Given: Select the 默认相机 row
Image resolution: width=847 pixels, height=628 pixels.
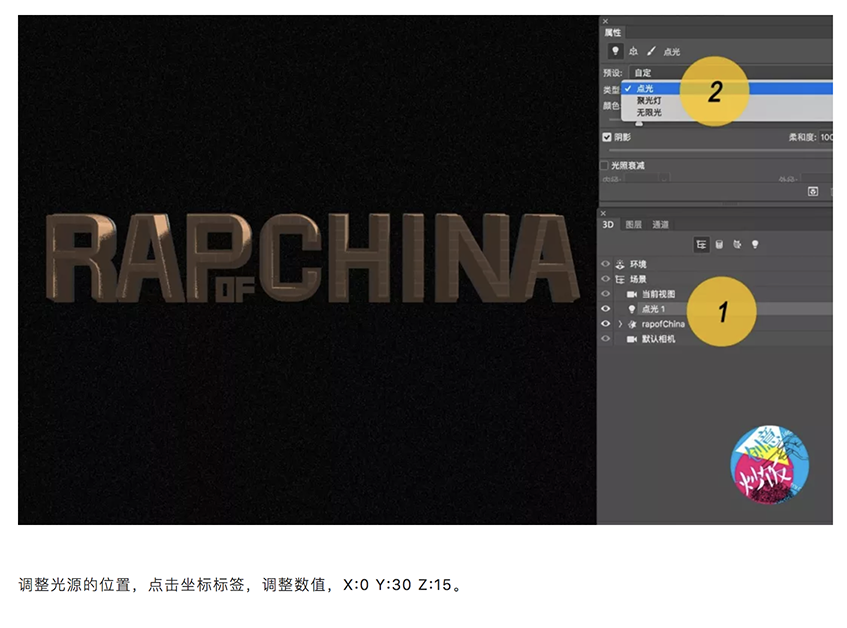Looking at the screenshot, I should (715, 339).
